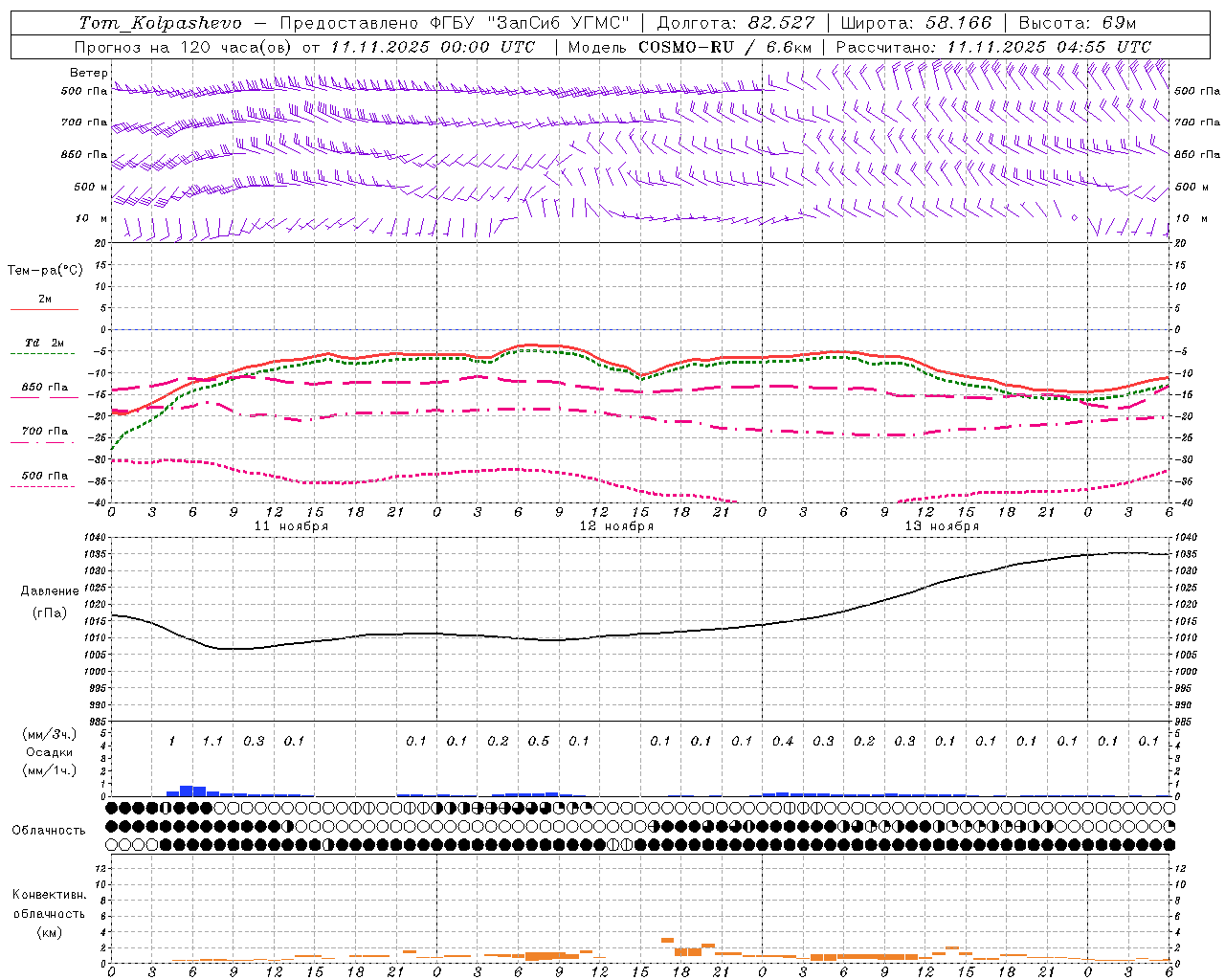
Task: Click the 0.5 precipitation value
Action: (x=538, y=741)
